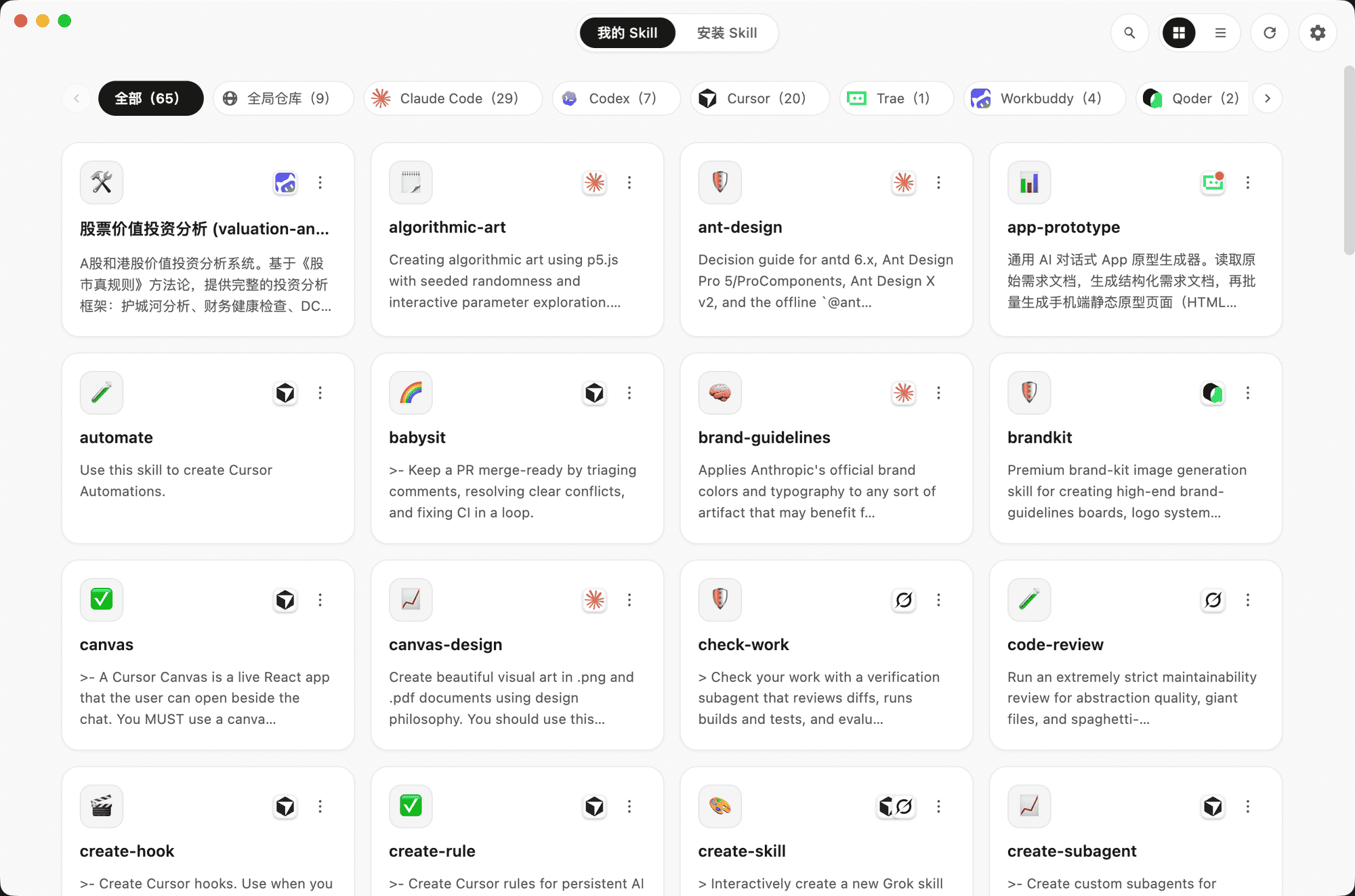
Task: Open more menu on app-prototype card
Action: coord(1248,182)
